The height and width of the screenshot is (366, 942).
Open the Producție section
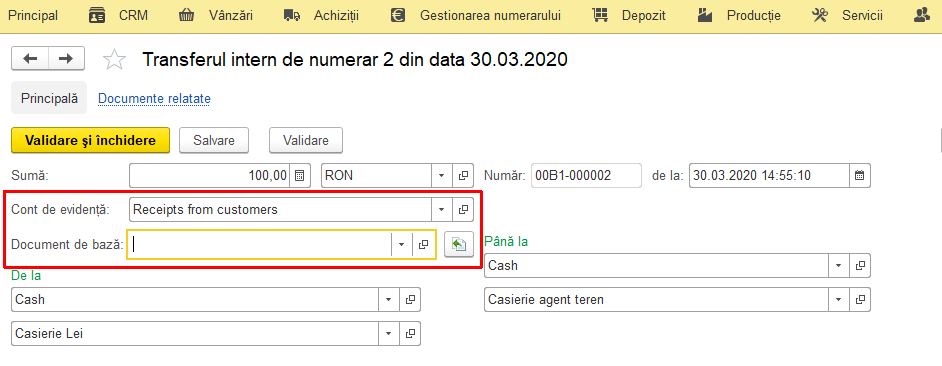tap(753, 16)
